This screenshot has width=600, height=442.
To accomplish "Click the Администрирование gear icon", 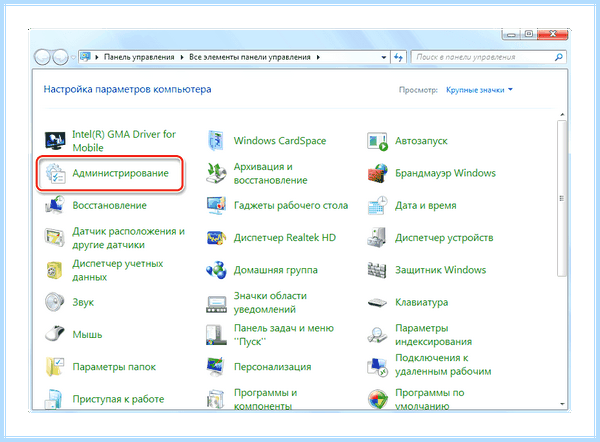I will pyautogui.click(x=55, y=173).
